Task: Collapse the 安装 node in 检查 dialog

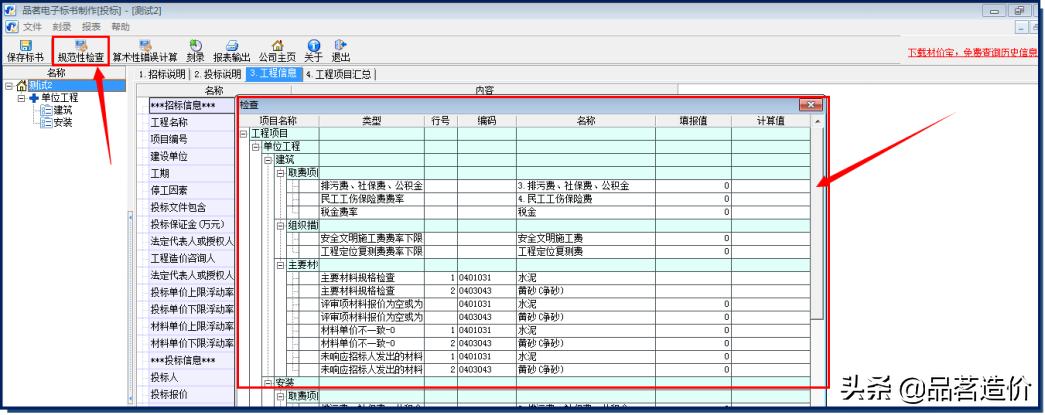Action: click(x=269, y=382)
